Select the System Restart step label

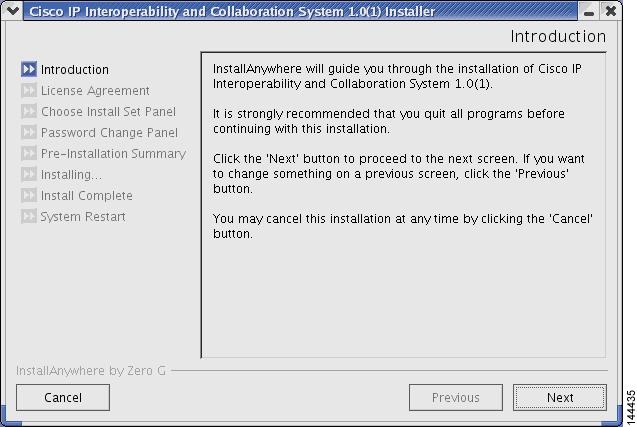pyautogui.click(x=83, y=217)
